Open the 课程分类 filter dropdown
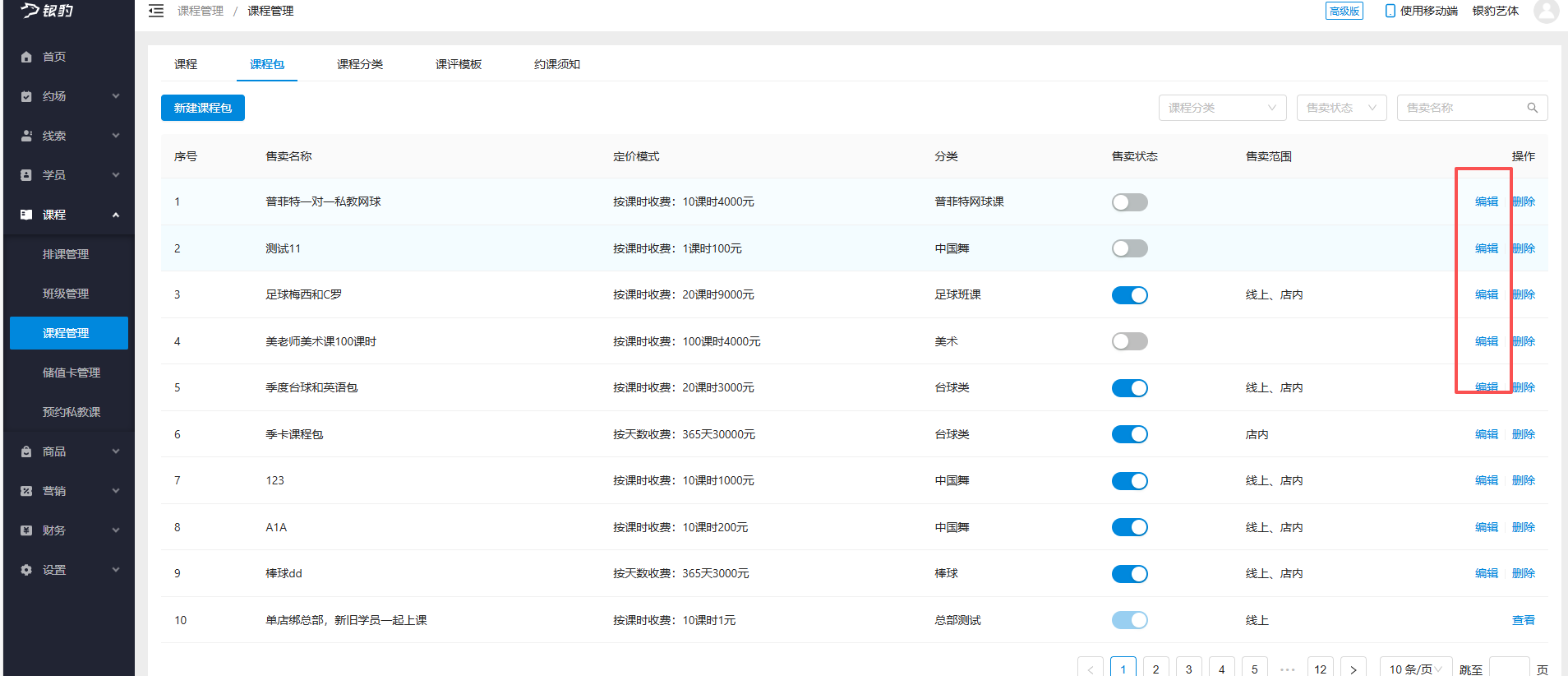The image size is (1568, 676). pyautogui.click(x=1222, y=108)
